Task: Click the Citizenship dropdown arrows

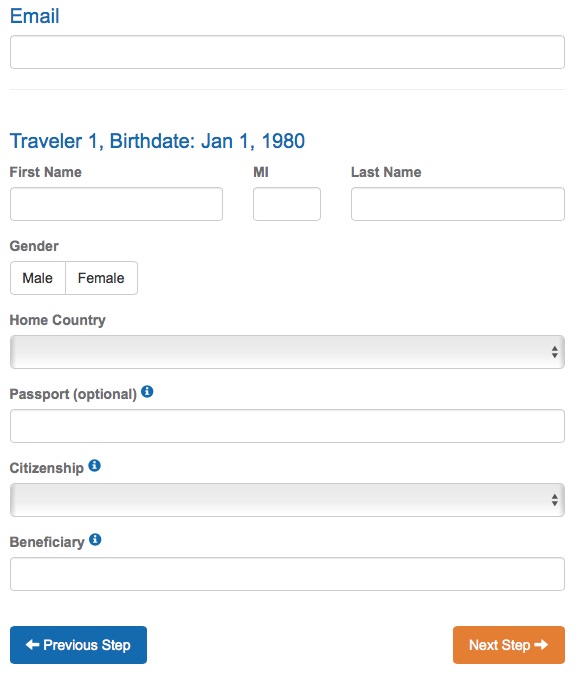Action: [554, 500]
